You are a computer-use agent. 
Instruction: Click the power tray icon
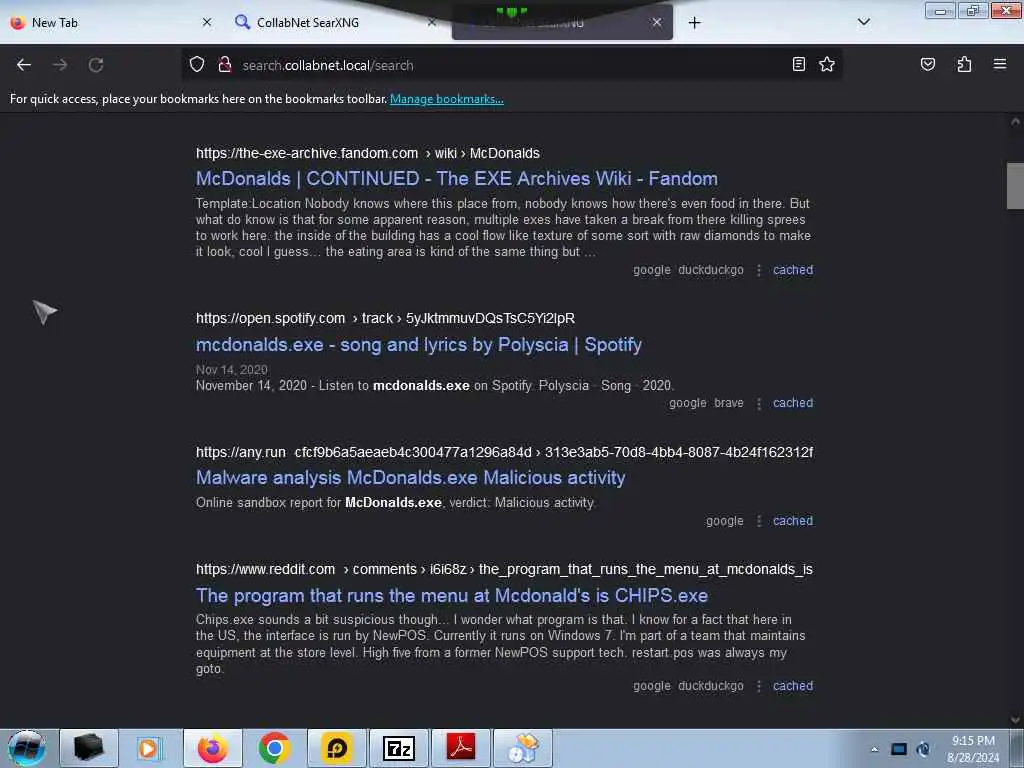[923, 749]
